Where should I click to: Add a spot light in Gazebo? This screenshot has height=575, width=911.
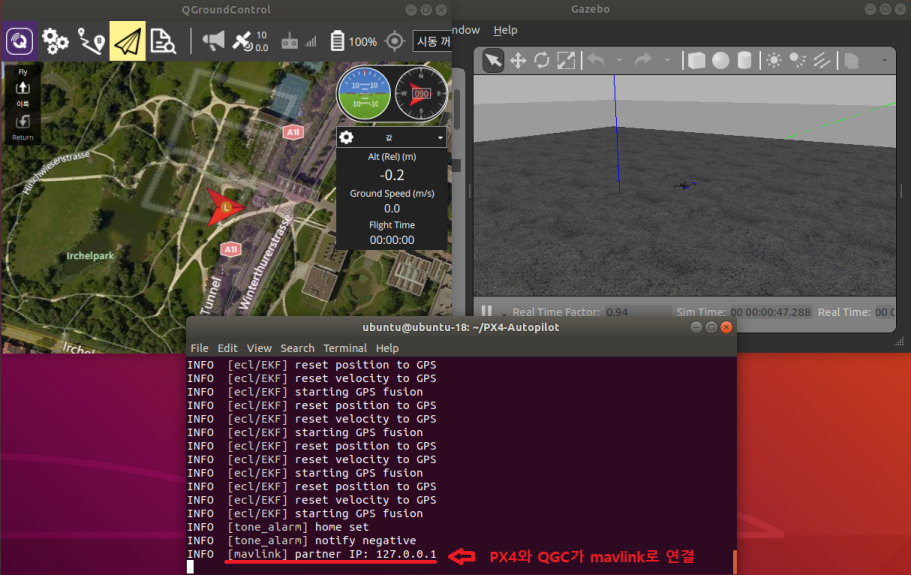point(798,60)
